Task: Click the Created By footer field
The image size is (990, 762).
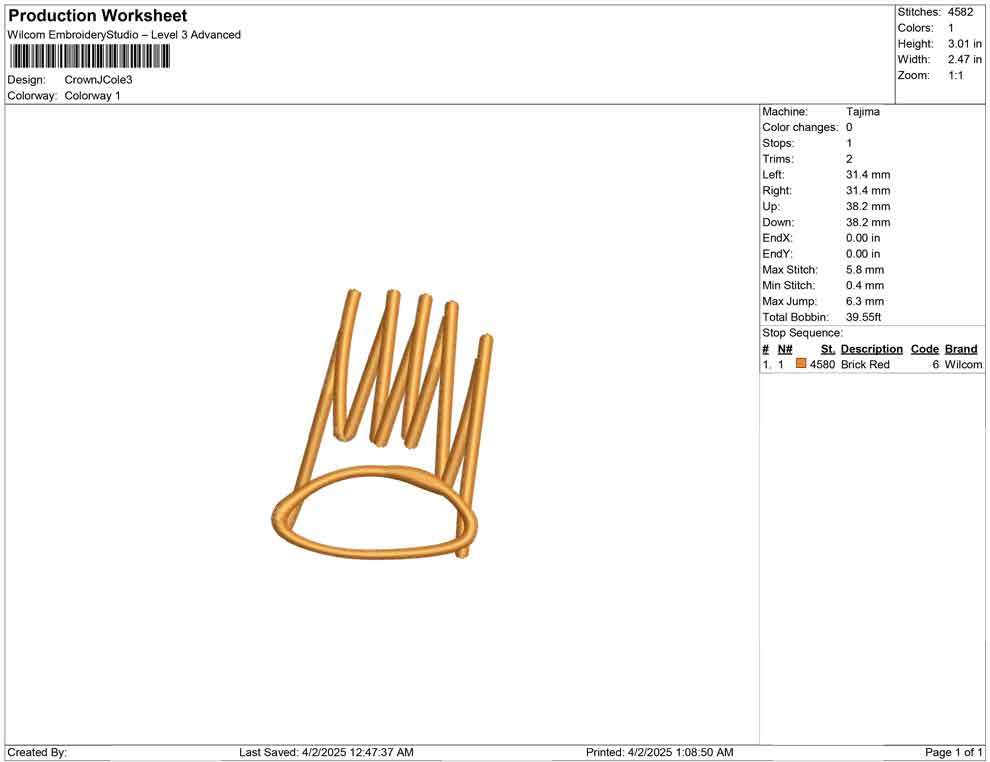Action: pos(38,752)
